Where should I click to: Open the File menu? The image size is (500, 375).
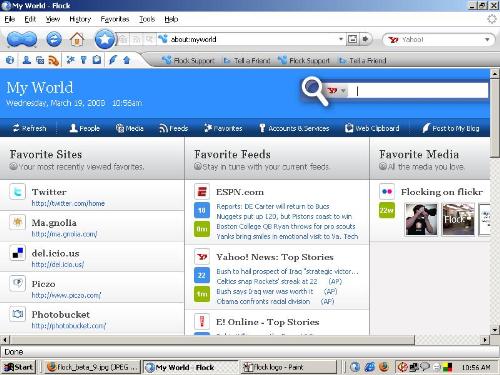click(10, 19)
